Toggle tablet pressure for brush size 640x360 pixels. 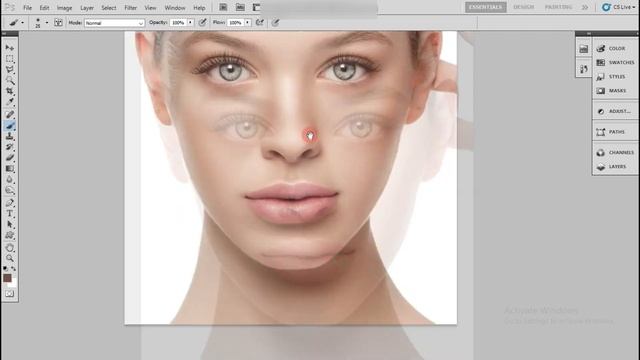[x=276, y=23]
